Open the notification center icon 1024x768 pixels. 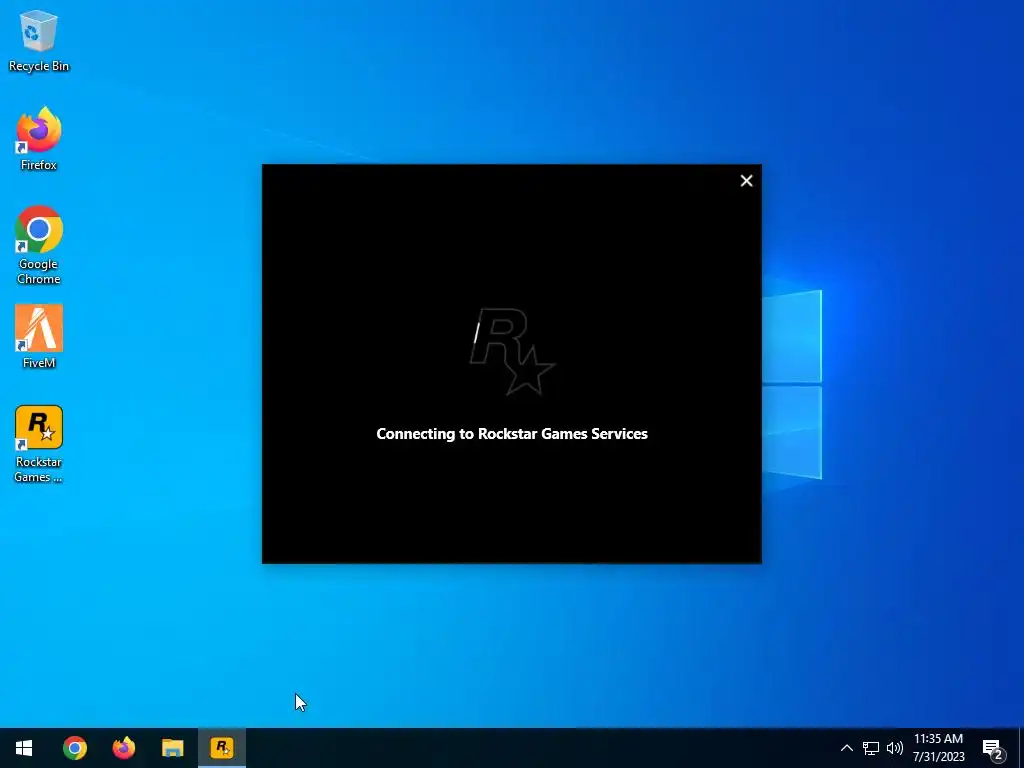(x=993, y=748)
